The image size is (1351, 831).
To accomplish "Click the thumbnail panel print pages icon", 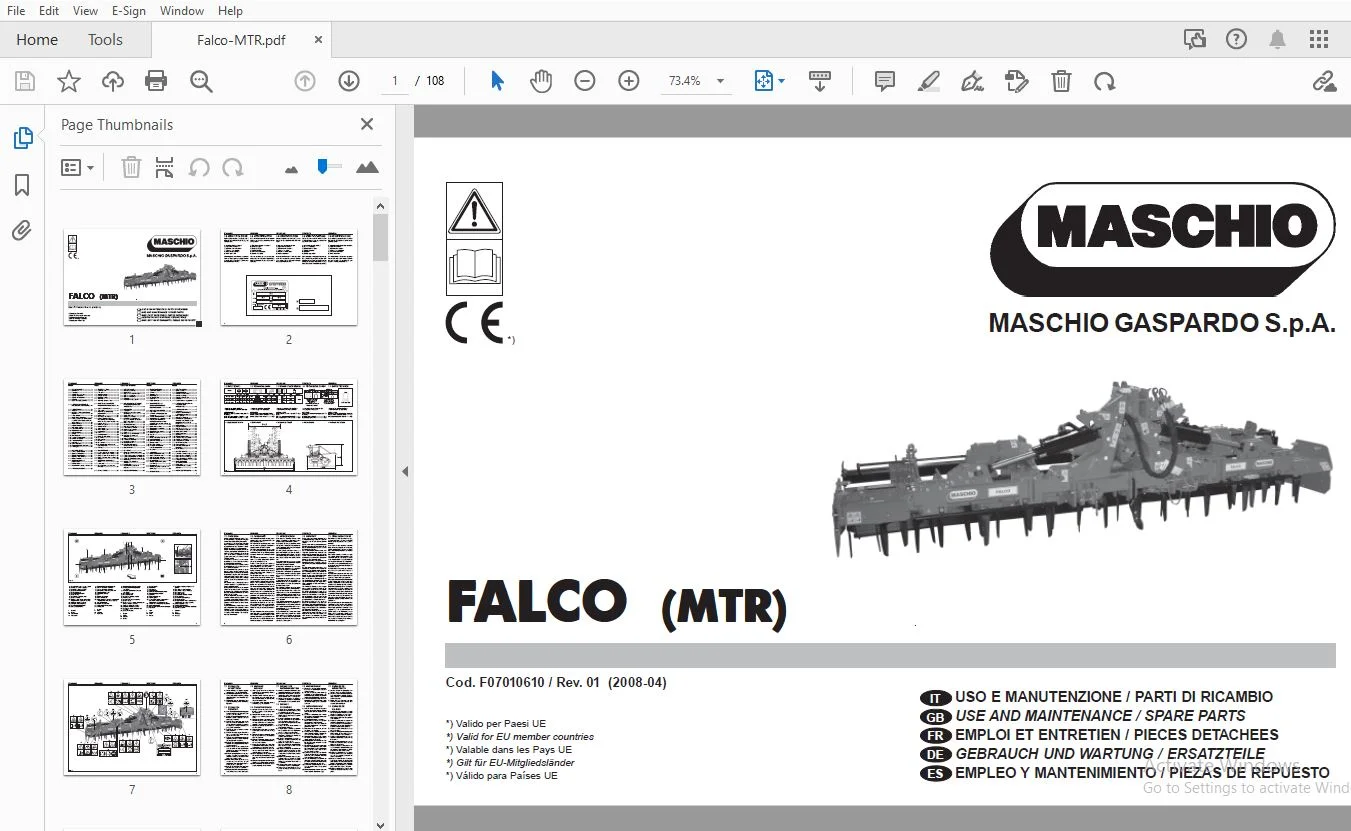I will click(165, 167).
